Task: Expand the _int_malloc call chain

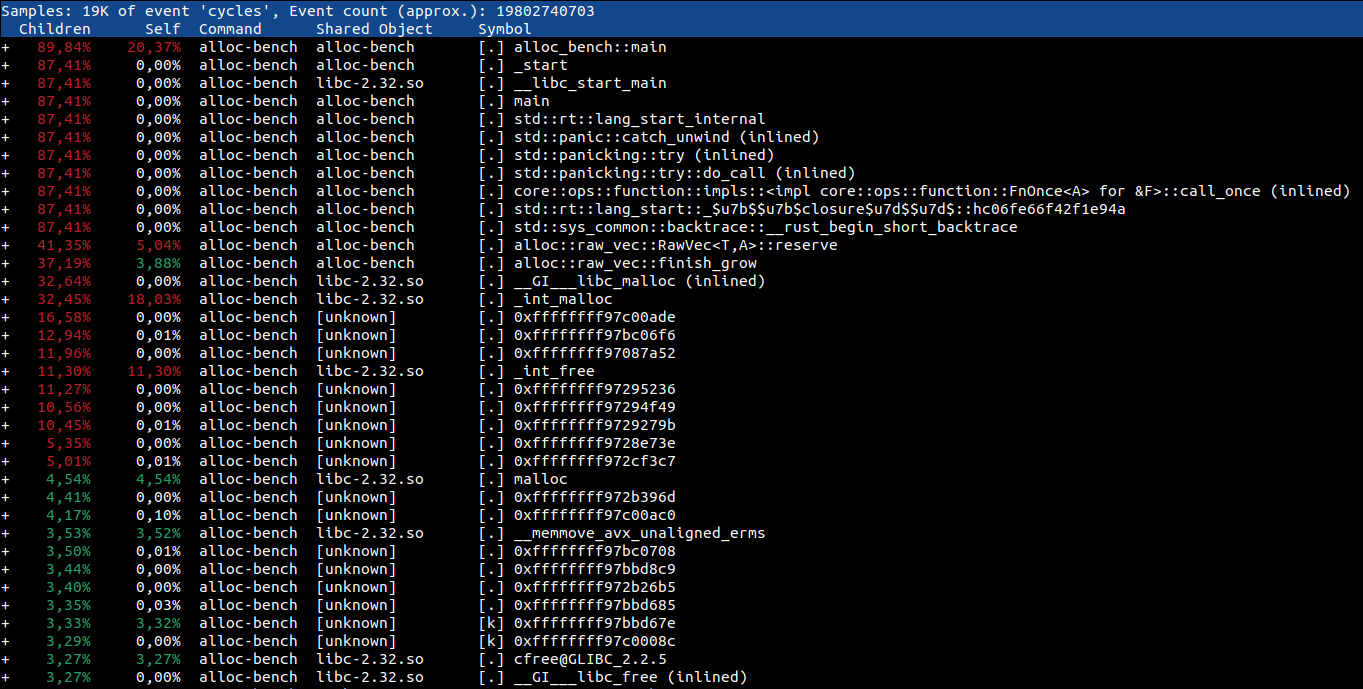Action: click(5, 299)
